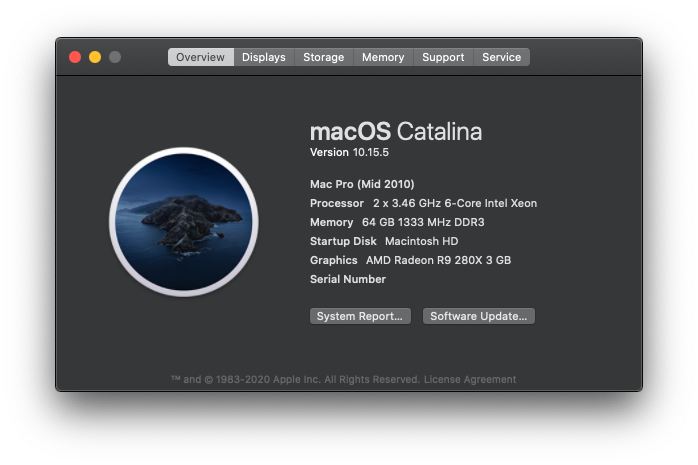The width and height of the screenshot is (698, 465).
Task: Select the Processor 2 x 3.46 GHz line
Action: pos(423,203)
